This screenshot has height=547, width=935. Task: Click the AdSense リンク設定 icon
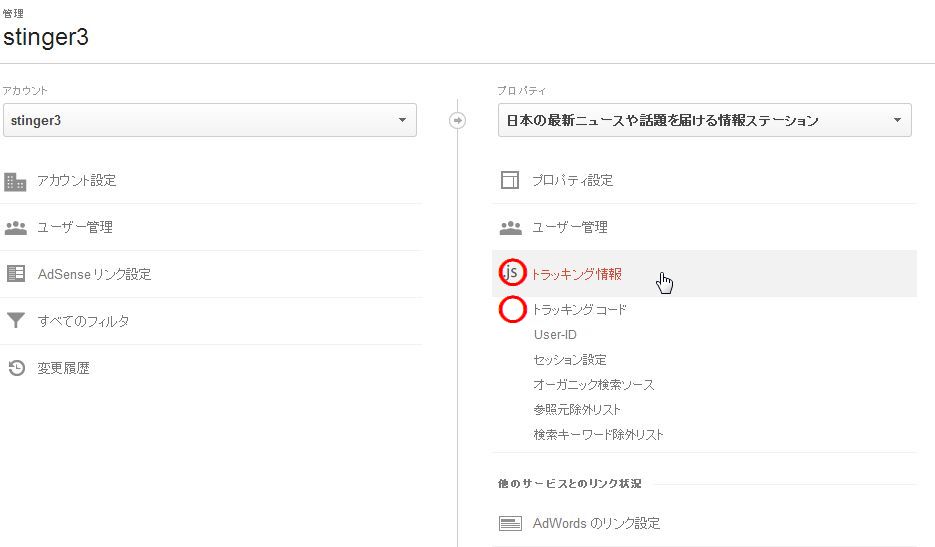(x=16, y=274)
